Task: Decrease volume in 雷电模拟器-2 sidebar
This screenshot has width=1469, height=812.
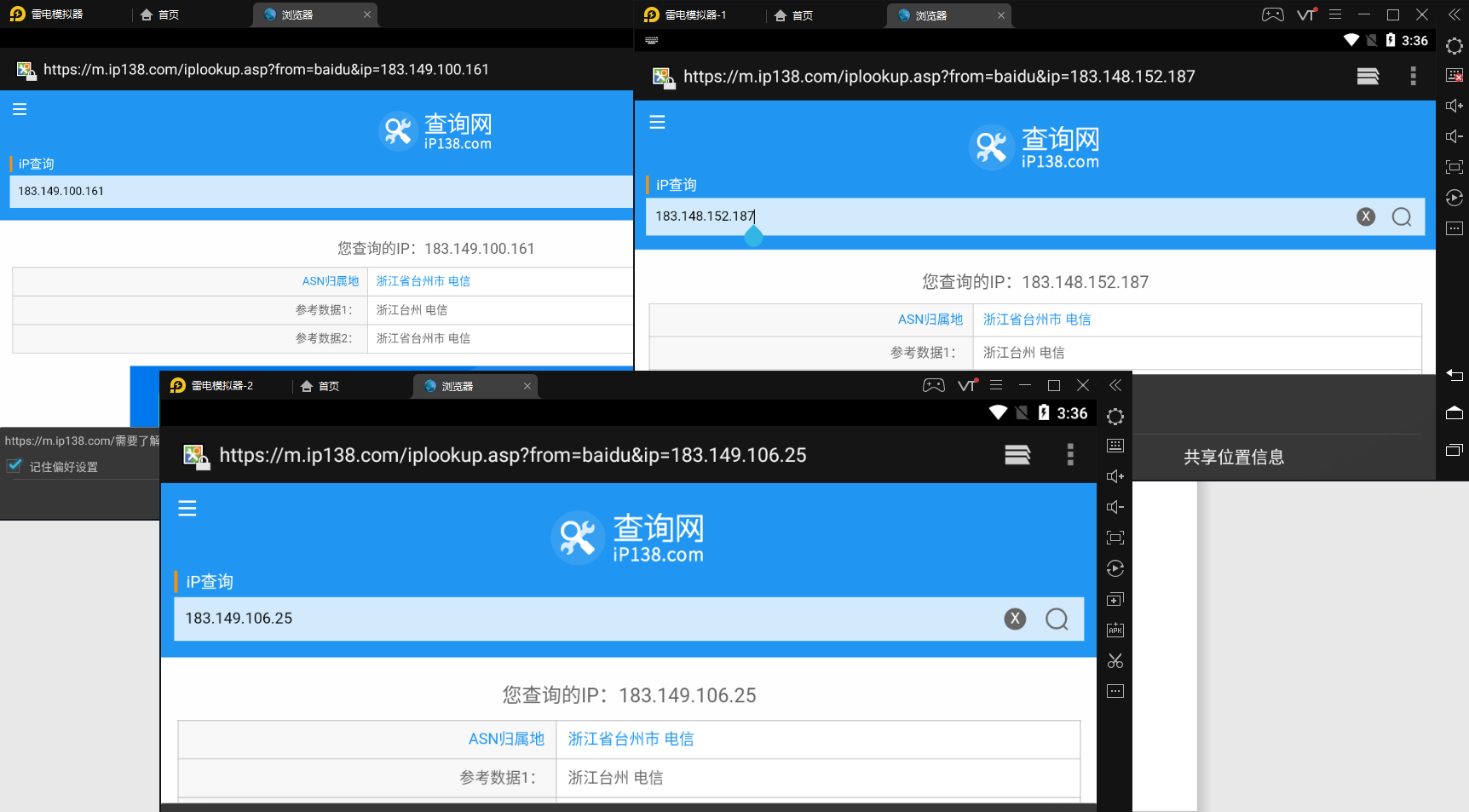Action: pos(1115,507)
